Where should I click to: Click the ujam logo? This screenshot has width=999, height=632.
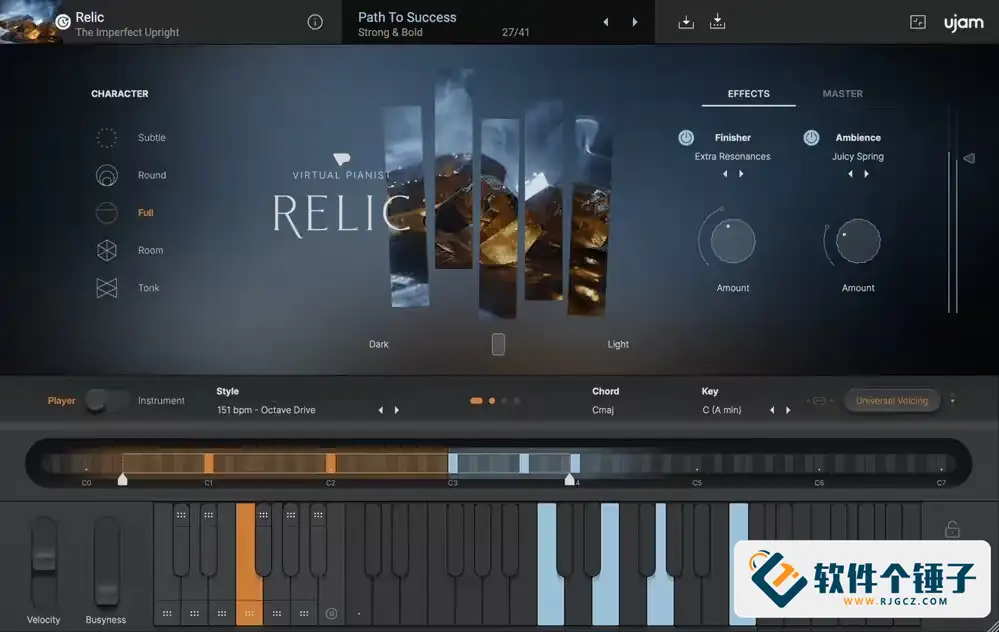click(963, 23)
